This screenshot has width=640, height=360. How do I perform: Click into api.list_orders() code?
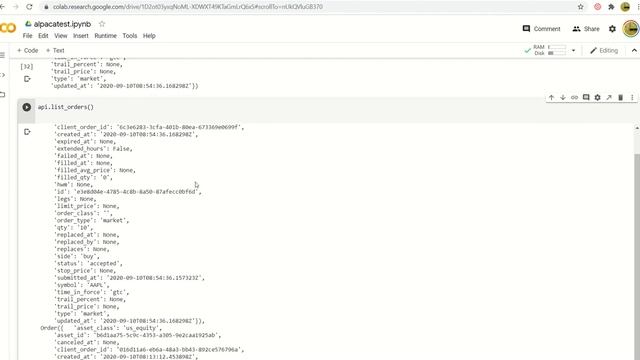(x=66, y=107)
